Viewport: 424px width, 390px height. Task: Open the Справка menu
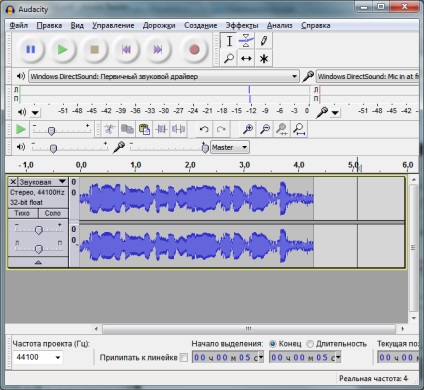pyautogui.click(x=316, y=25)
